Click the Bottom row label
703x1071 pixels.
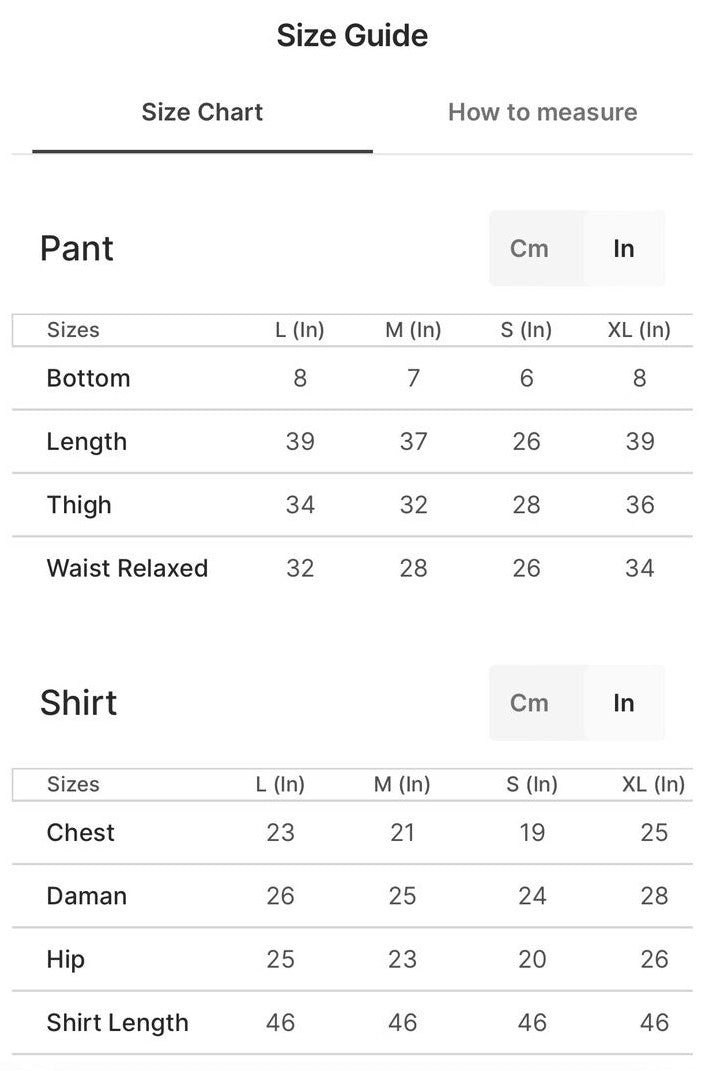tap(88, 378)
